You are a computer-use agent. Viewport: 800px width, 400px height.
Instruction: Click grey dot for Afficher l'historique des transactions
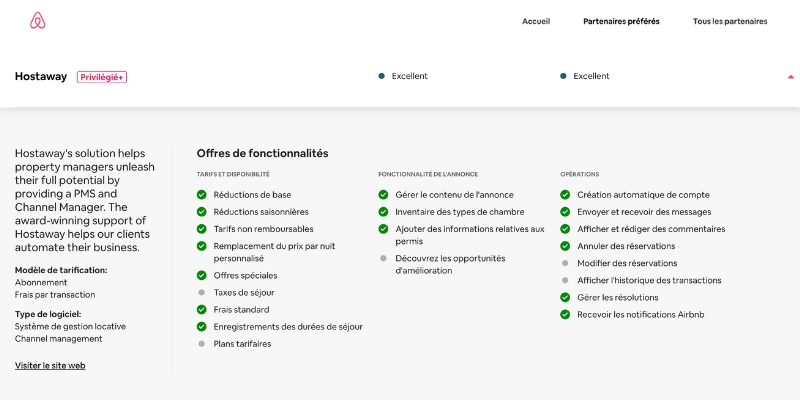coord(565,280)
